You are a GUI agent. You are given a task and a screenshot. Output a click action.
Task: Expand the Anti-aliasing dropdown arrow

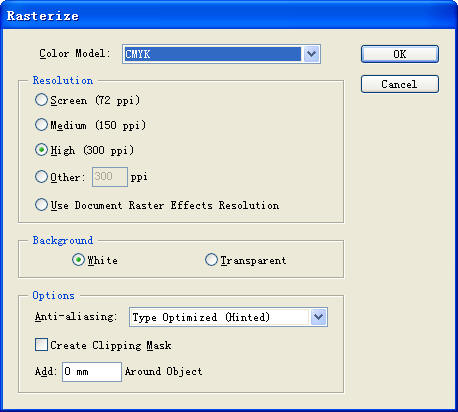(318, 317)
